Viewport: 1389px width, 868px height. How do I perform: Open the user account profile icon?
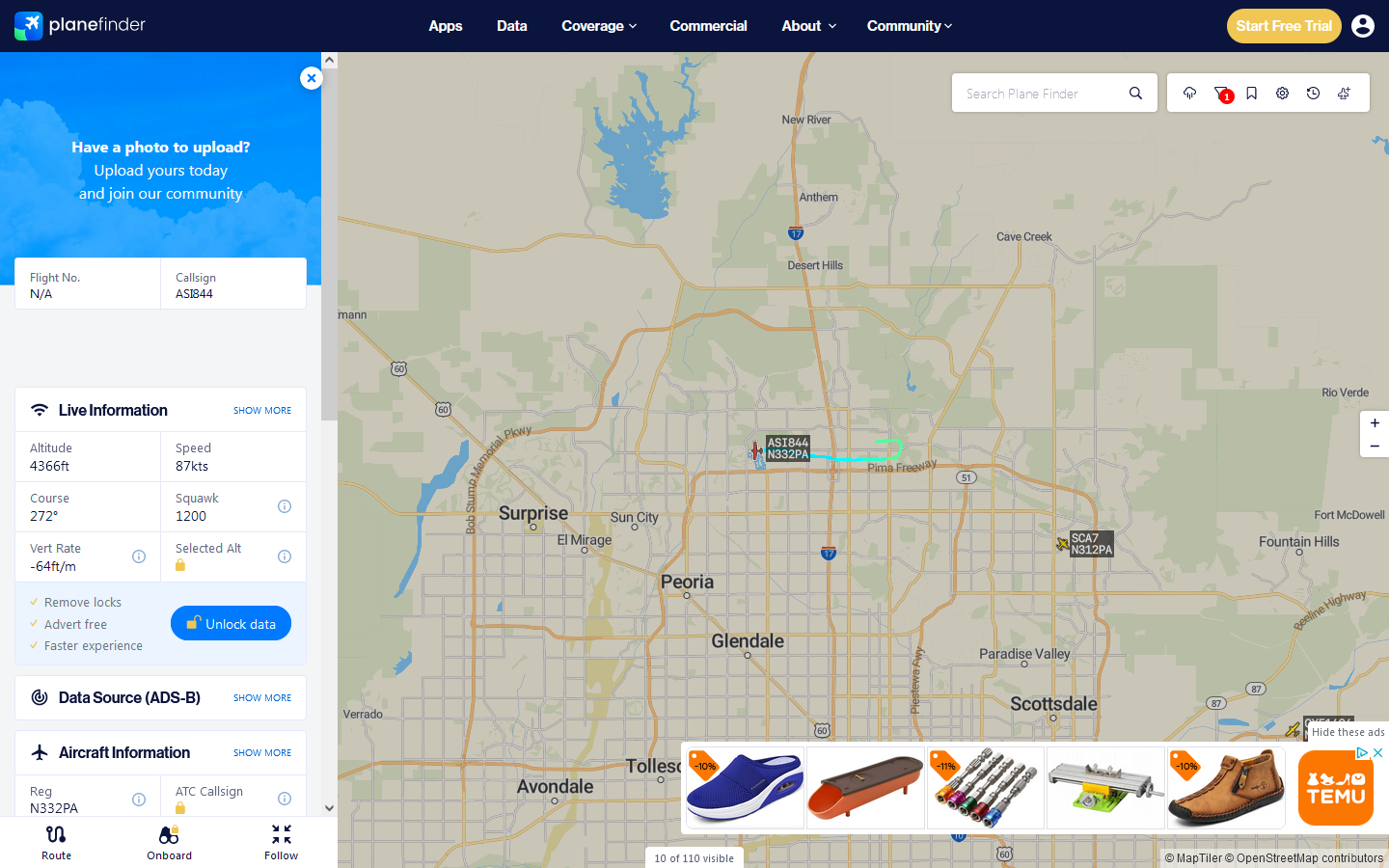[x=1363, y=26]
